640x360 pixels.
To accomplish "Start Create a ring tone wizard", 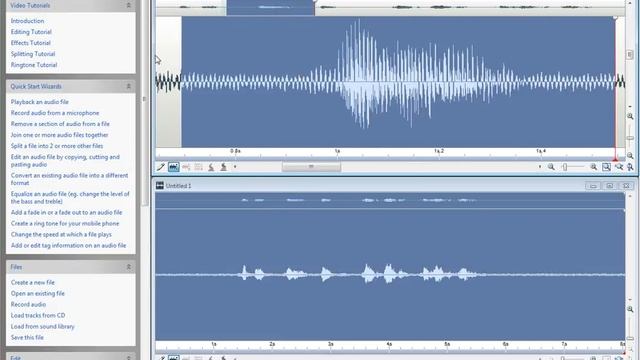I will [65, 223].
